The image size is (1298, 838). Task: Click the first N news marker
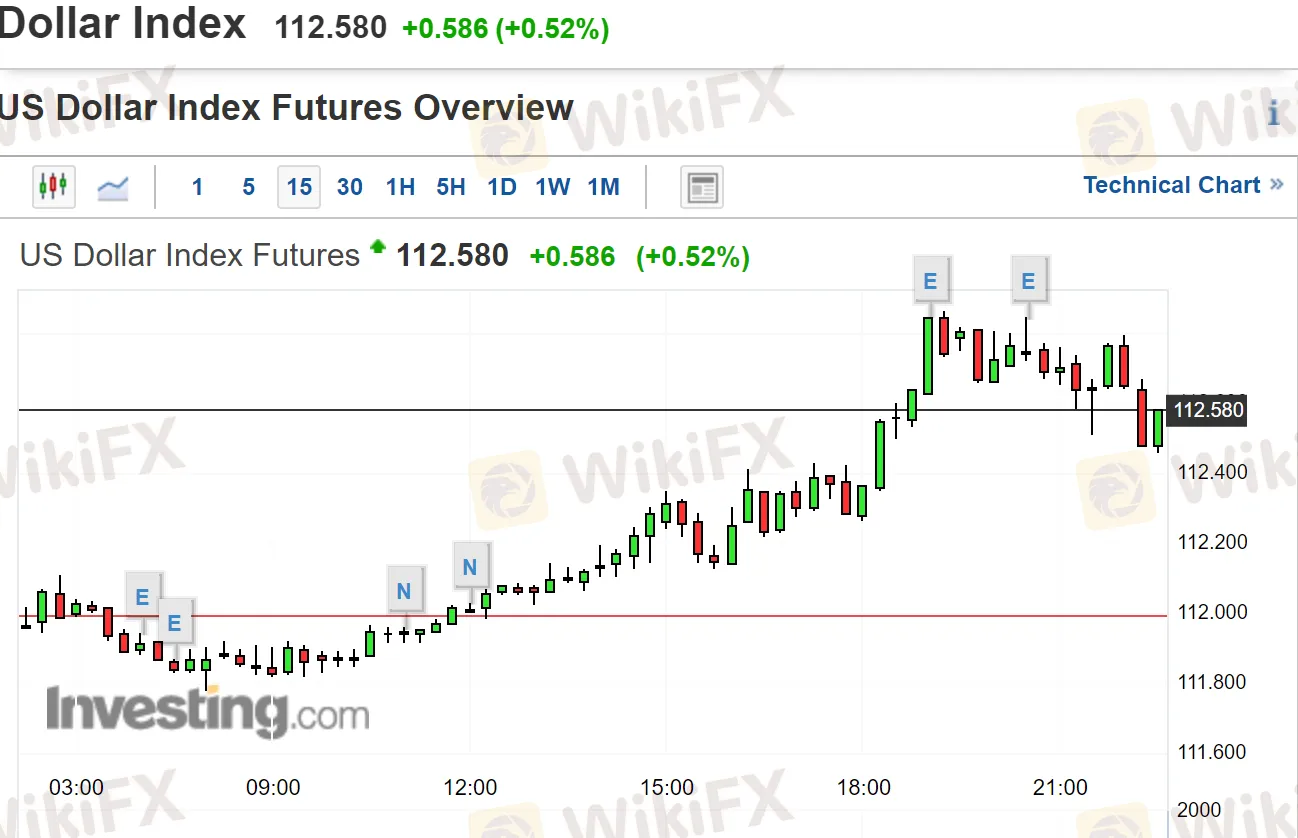[404, 591]
